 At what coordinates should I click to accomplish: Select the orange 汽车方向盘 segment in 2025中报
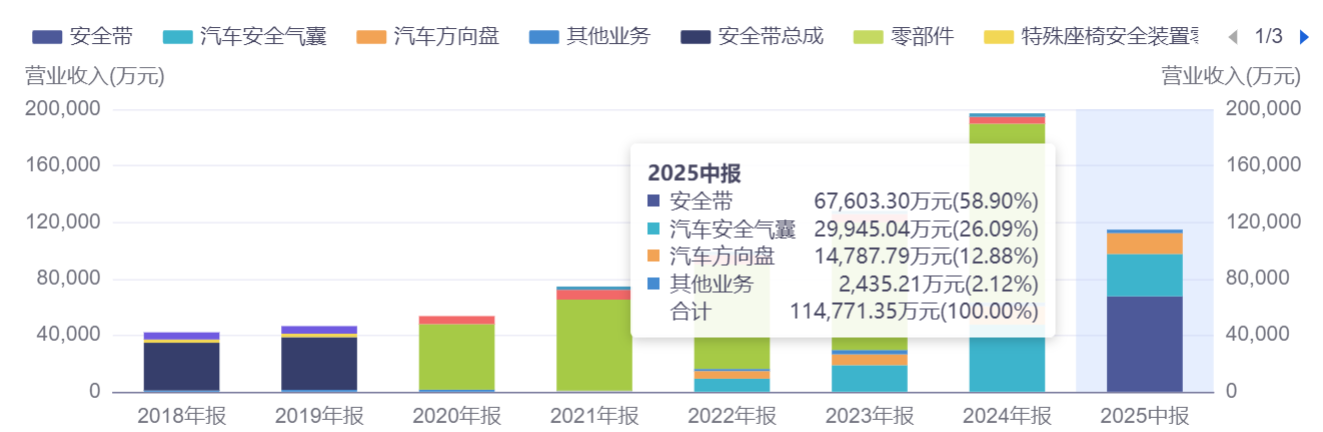tap(1144, 243)
